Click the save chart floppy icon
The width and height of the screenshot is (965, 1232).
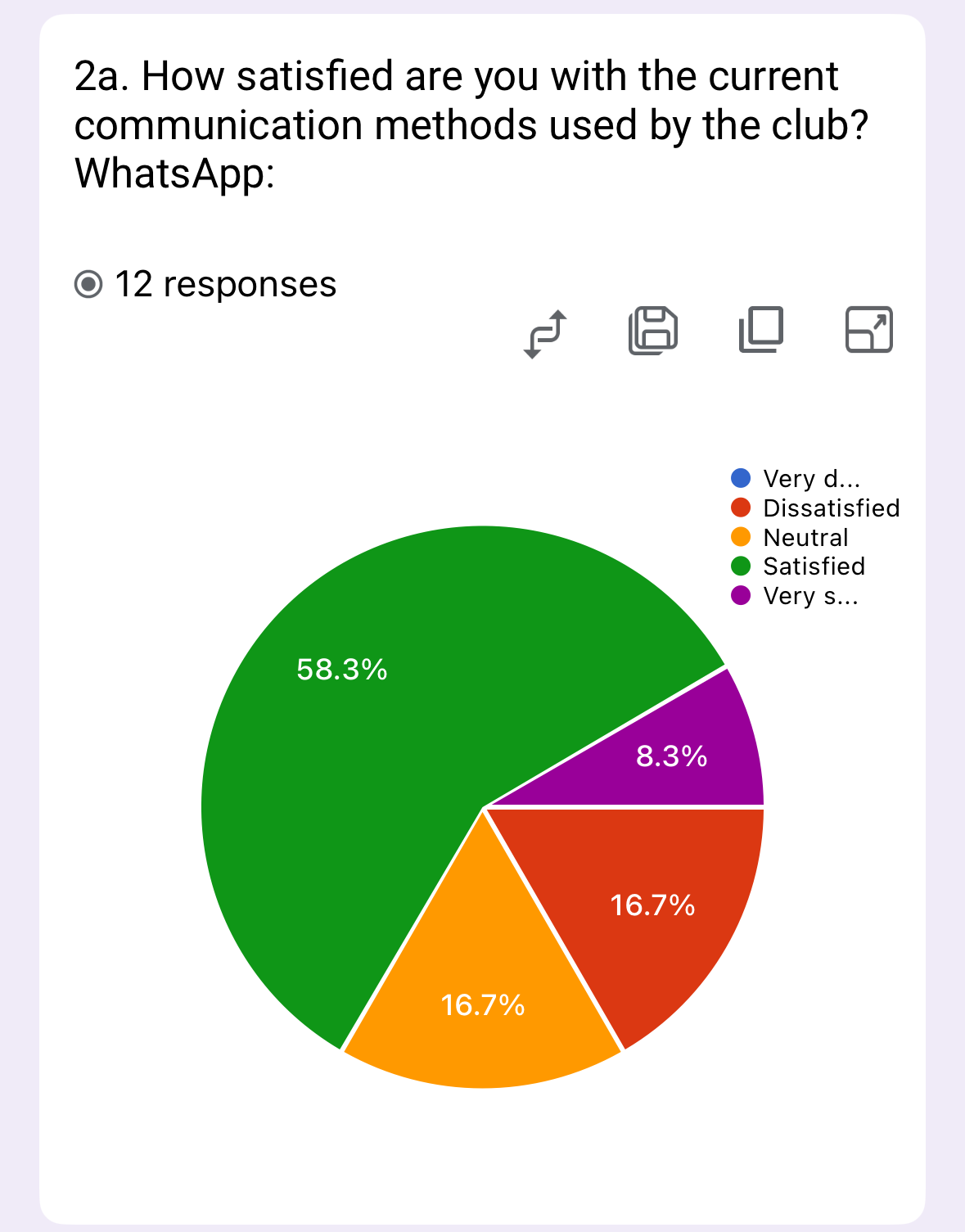[x=653, y=331]
